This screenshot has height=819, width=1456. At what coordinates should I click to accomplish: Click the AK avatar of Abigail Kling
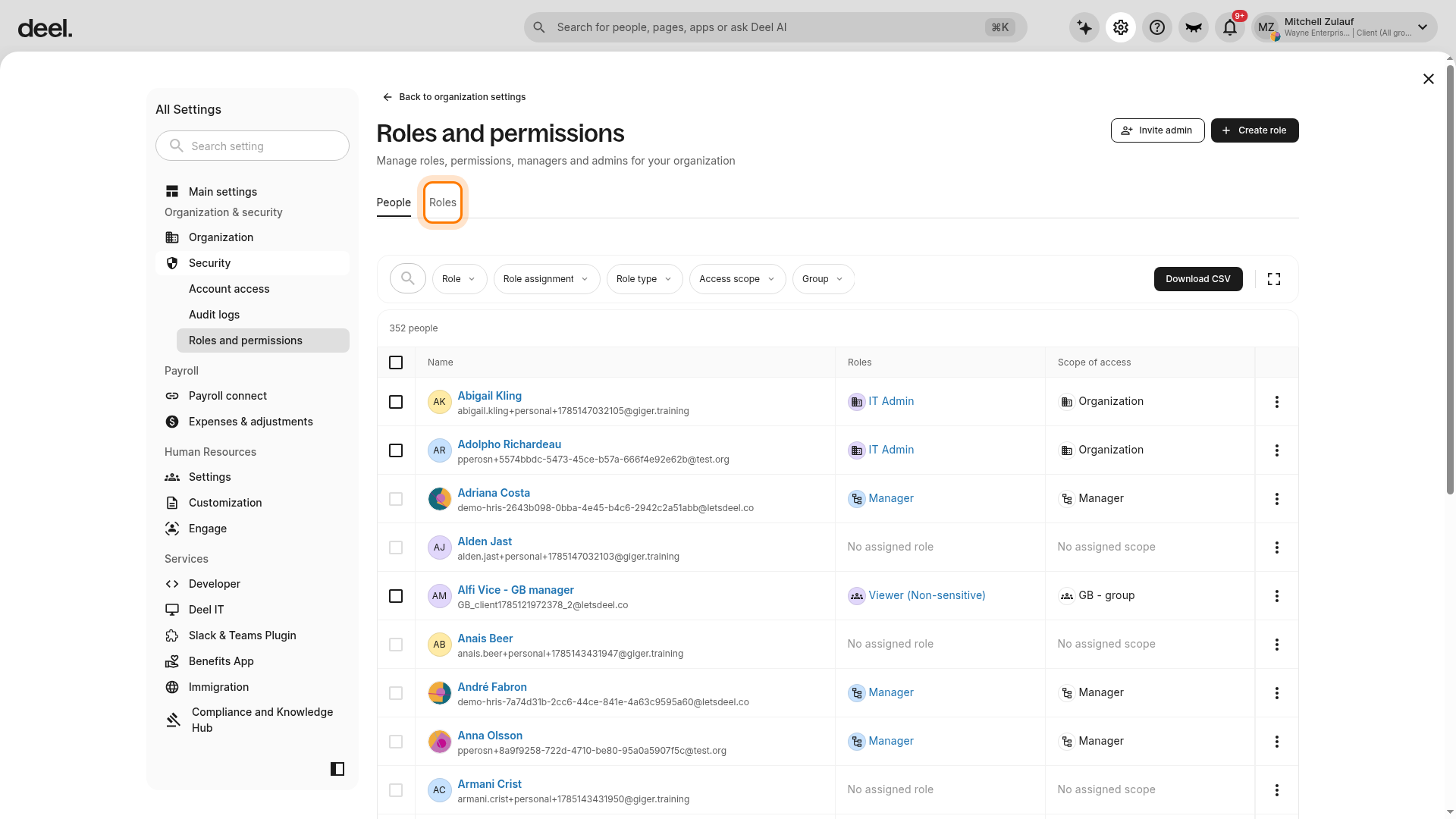[440, 402]
